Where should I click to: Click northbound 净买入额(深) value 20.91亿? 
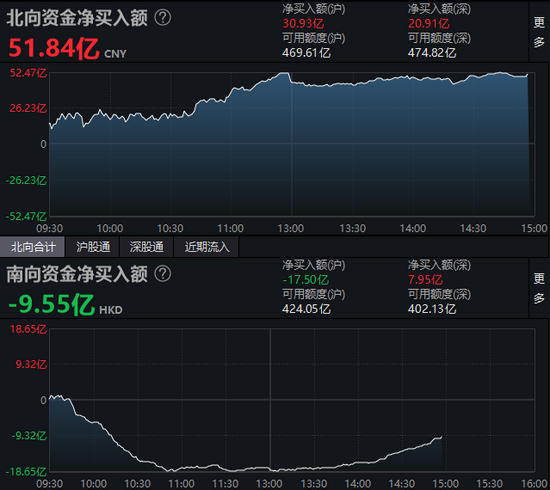tap(429, 24)
